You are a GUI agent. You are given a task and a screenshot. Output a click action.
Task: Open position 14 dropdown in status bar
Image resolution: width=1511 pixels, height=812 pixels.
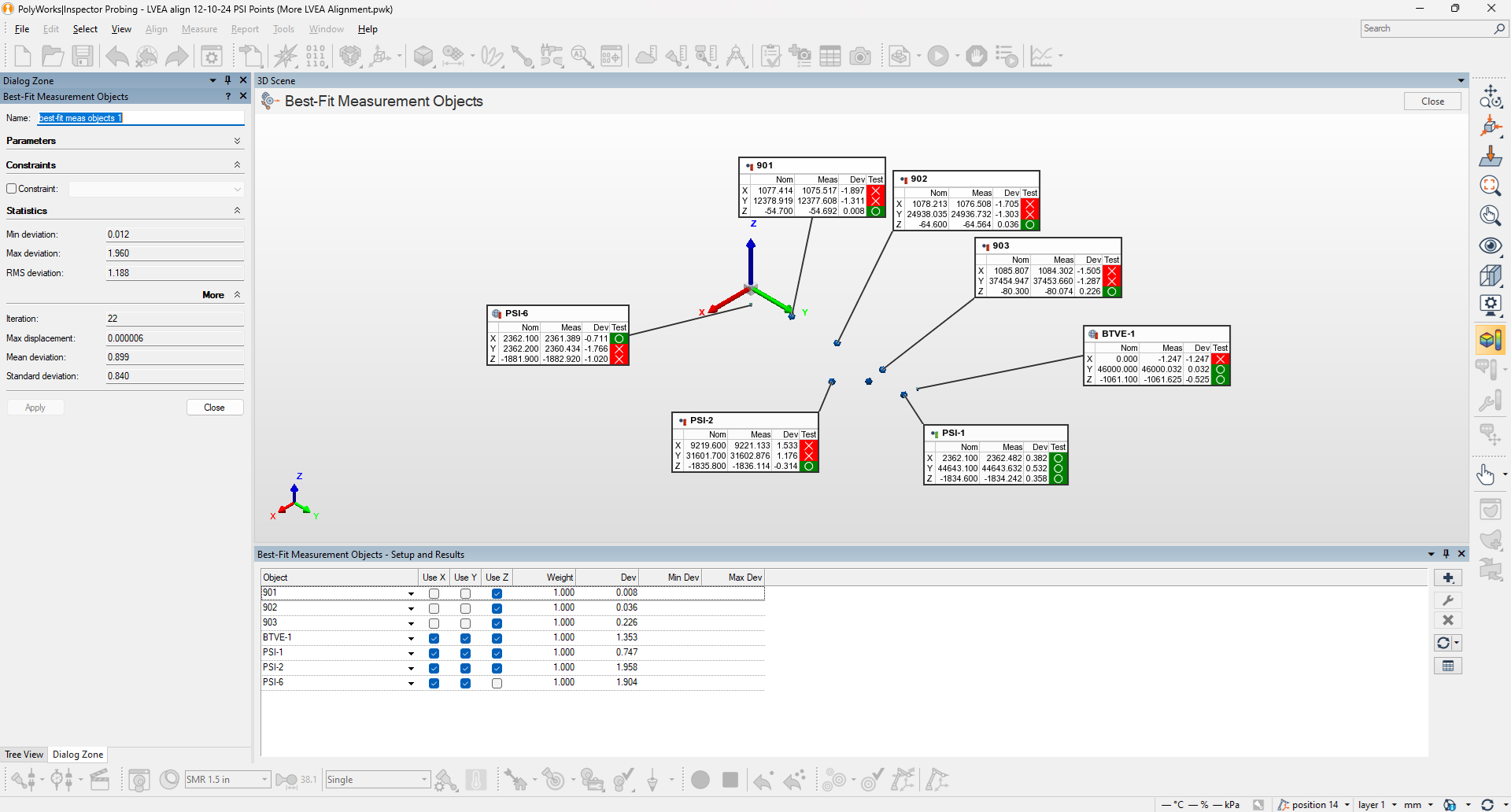click(x=1347, y=804)
